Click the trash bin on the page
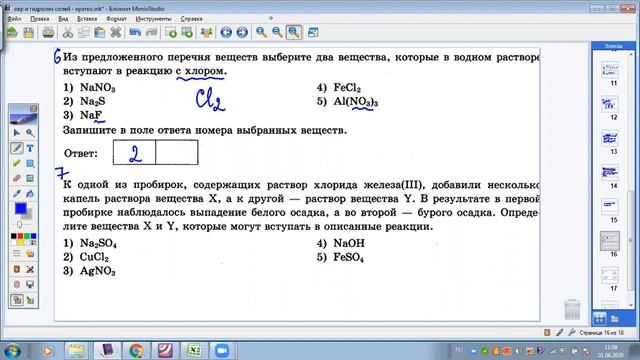The height and width of the screenshot is (360, 640). tap(572, 309)
